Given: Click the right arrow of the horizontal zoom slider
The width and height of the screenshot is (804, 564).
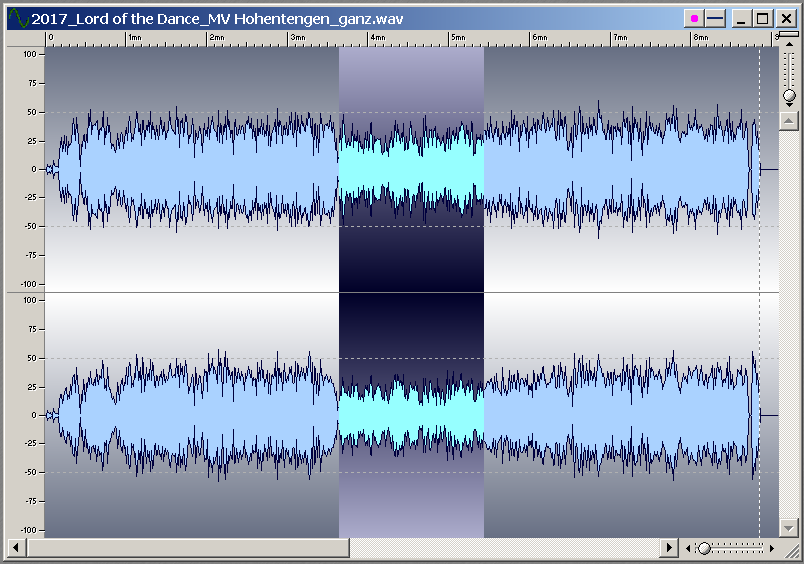Looking at the screenshot, I should click(772, 549).
